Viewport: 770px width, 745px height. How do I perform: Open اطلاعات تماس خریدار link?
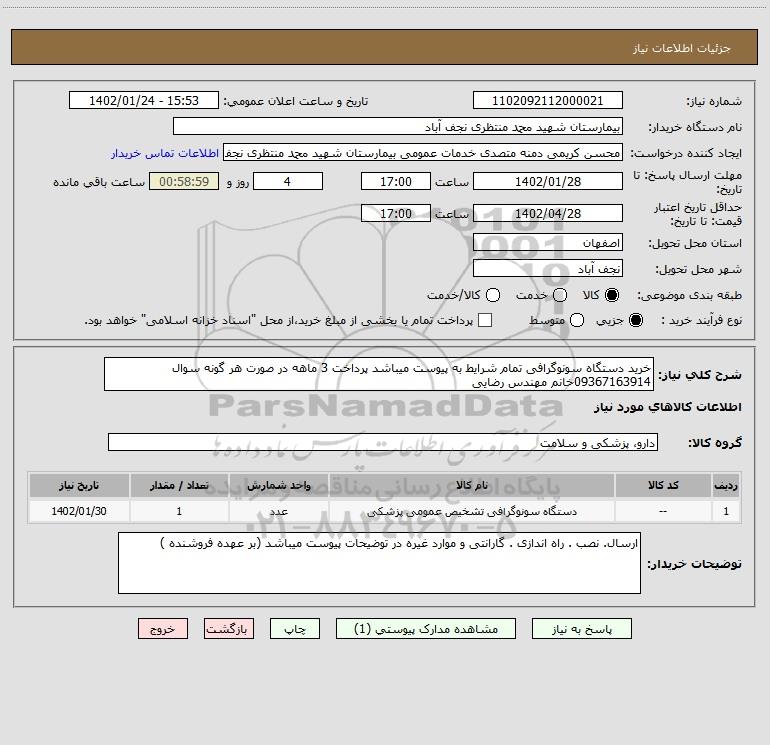click(x=165, y=153)
